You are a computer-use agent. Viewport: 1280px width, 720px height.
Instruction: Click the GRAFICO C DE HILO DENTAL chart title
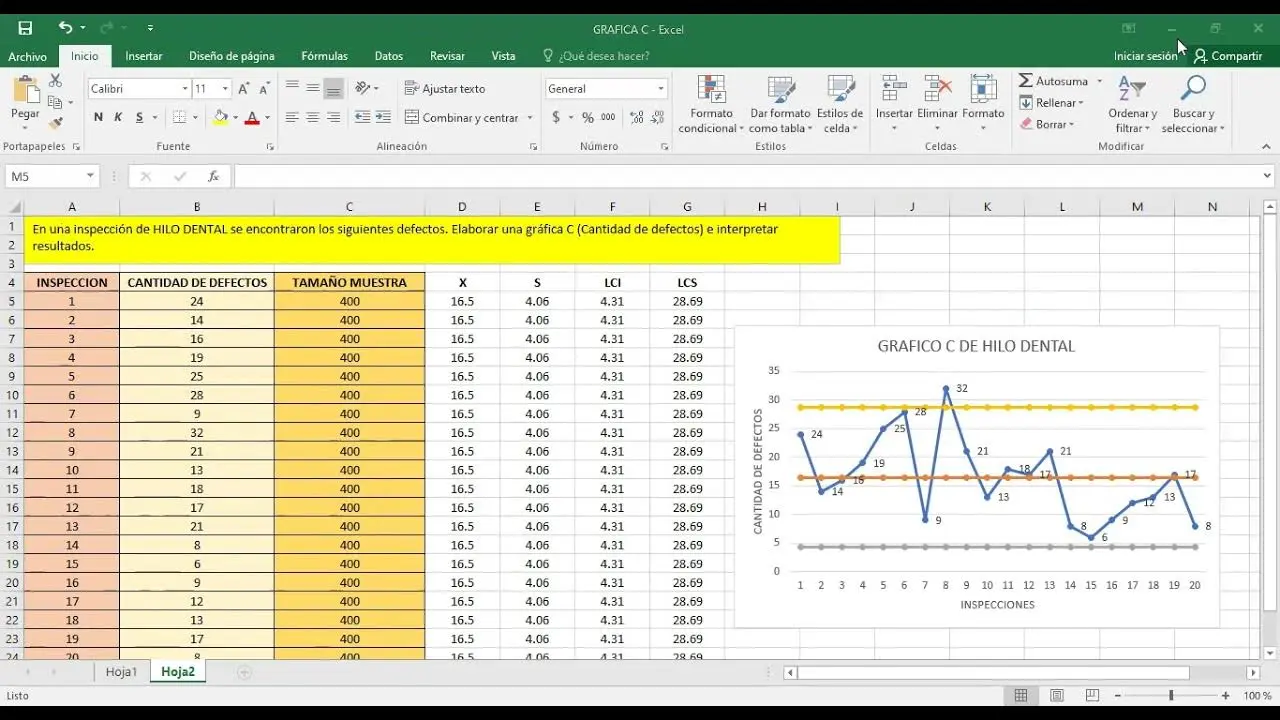[x=976, y=347]
